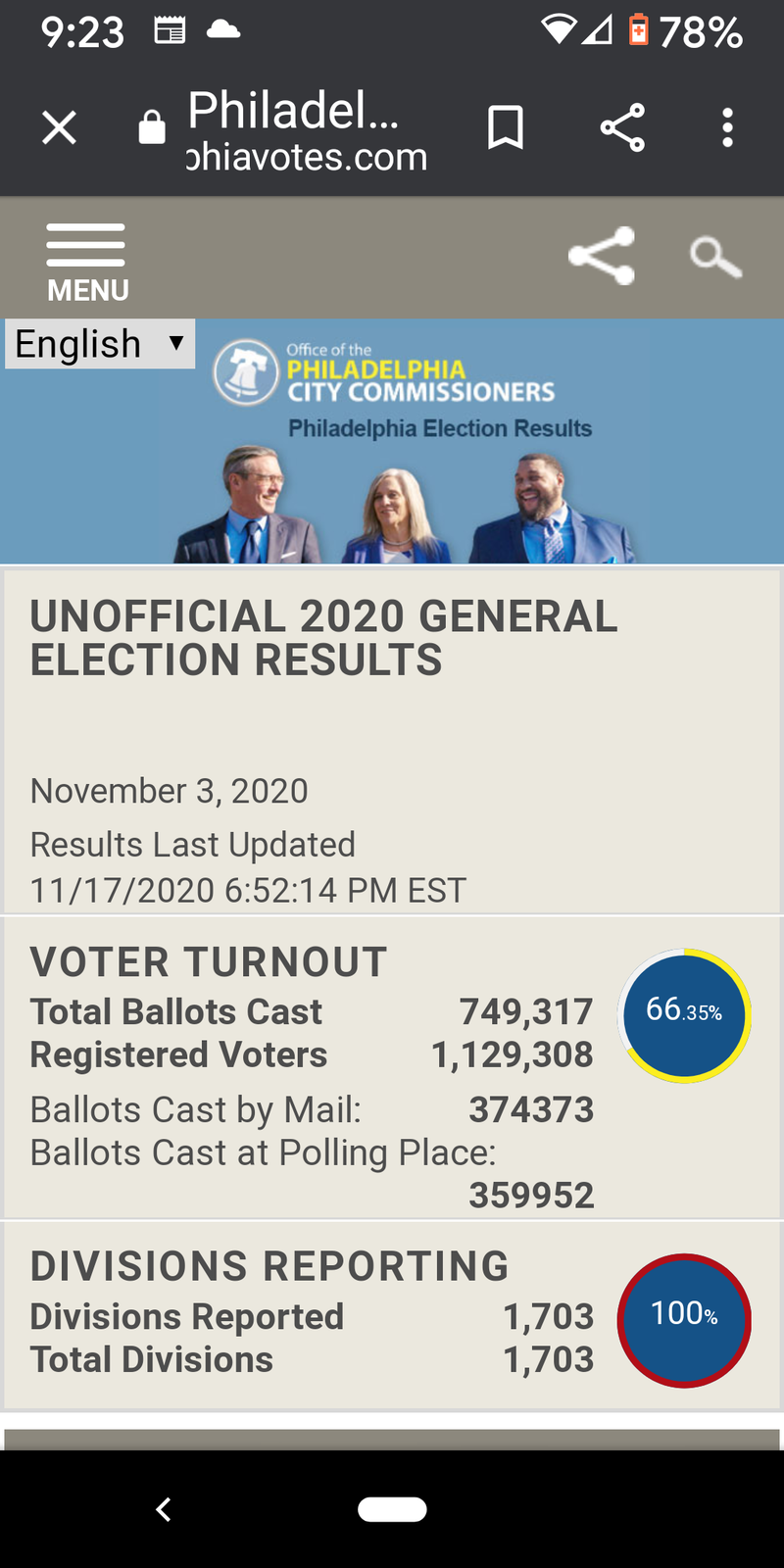
Task: Tap the Android home pill button
Action: click(x=392, y=1509)
